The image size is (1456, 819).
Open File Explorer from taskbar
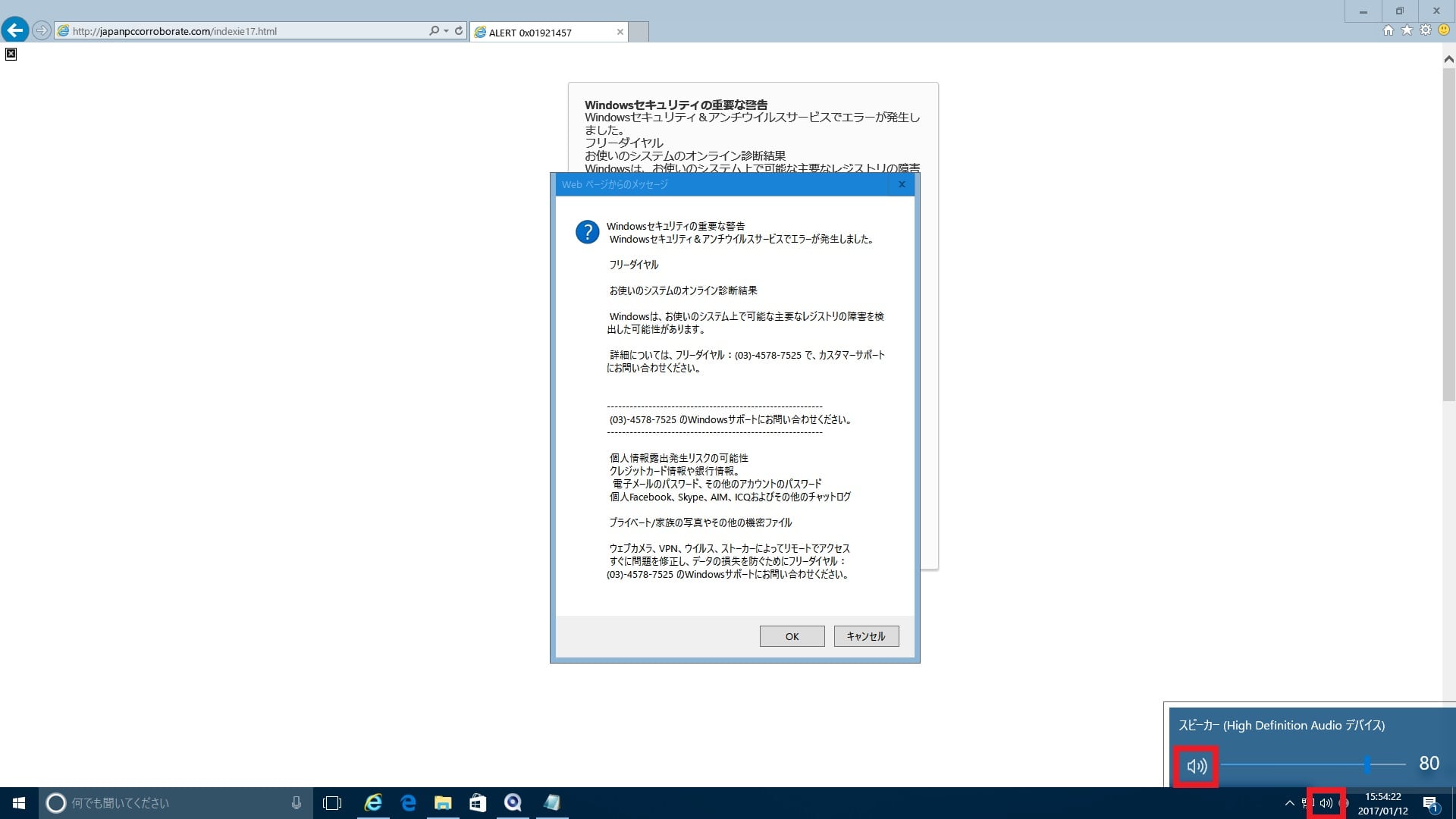click(x=443, y=803)
